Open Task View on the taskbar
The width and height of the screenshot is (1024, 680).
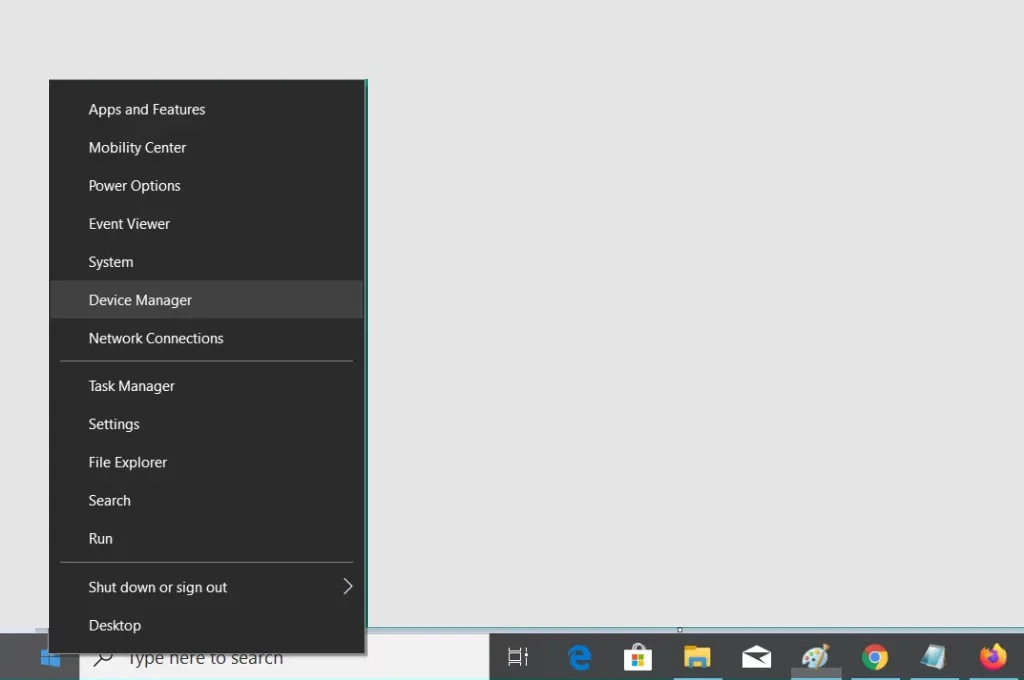pyautogui.click(x=518, y=657)
